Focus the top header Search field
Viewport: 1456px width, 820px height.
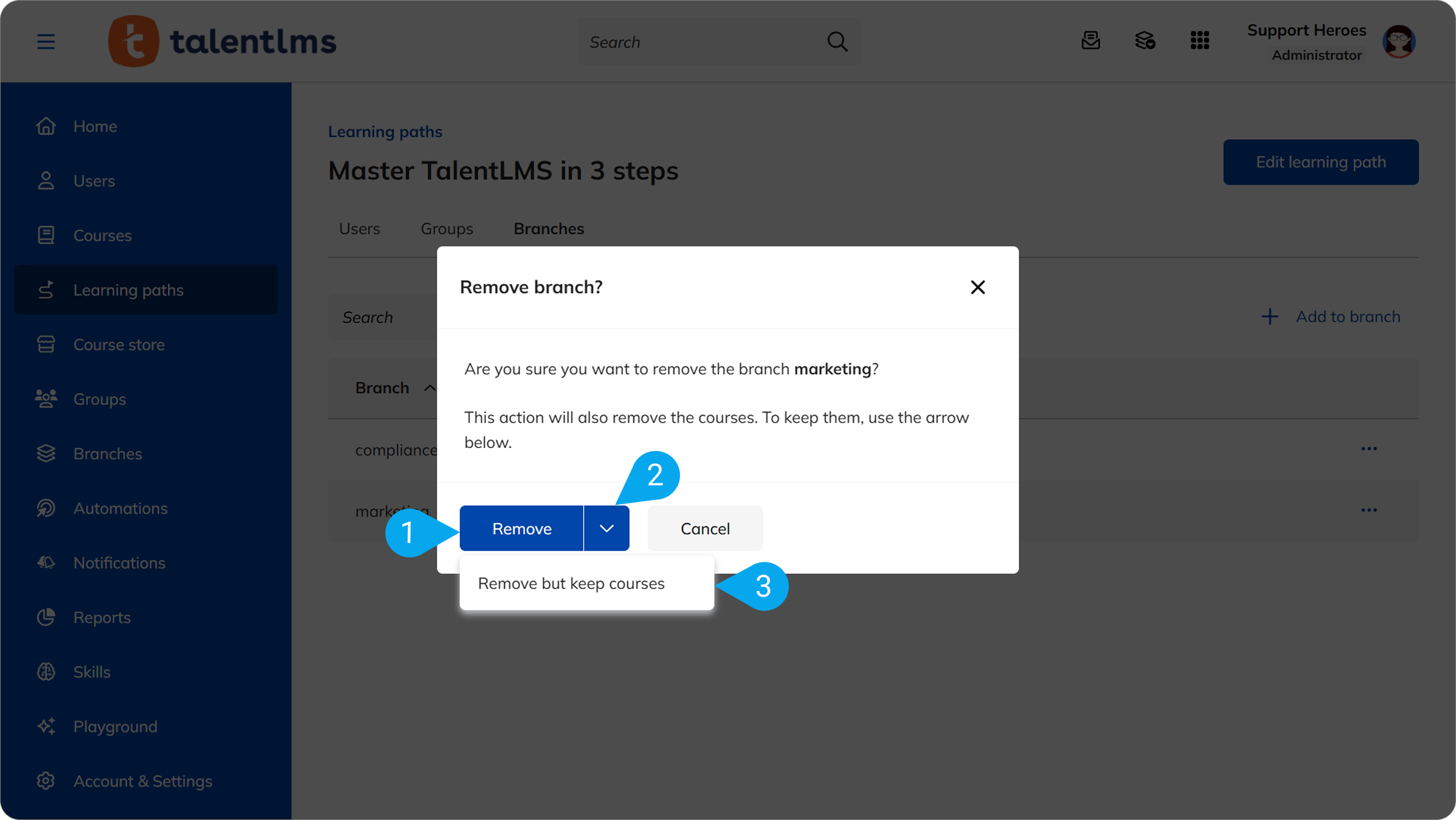719,42
